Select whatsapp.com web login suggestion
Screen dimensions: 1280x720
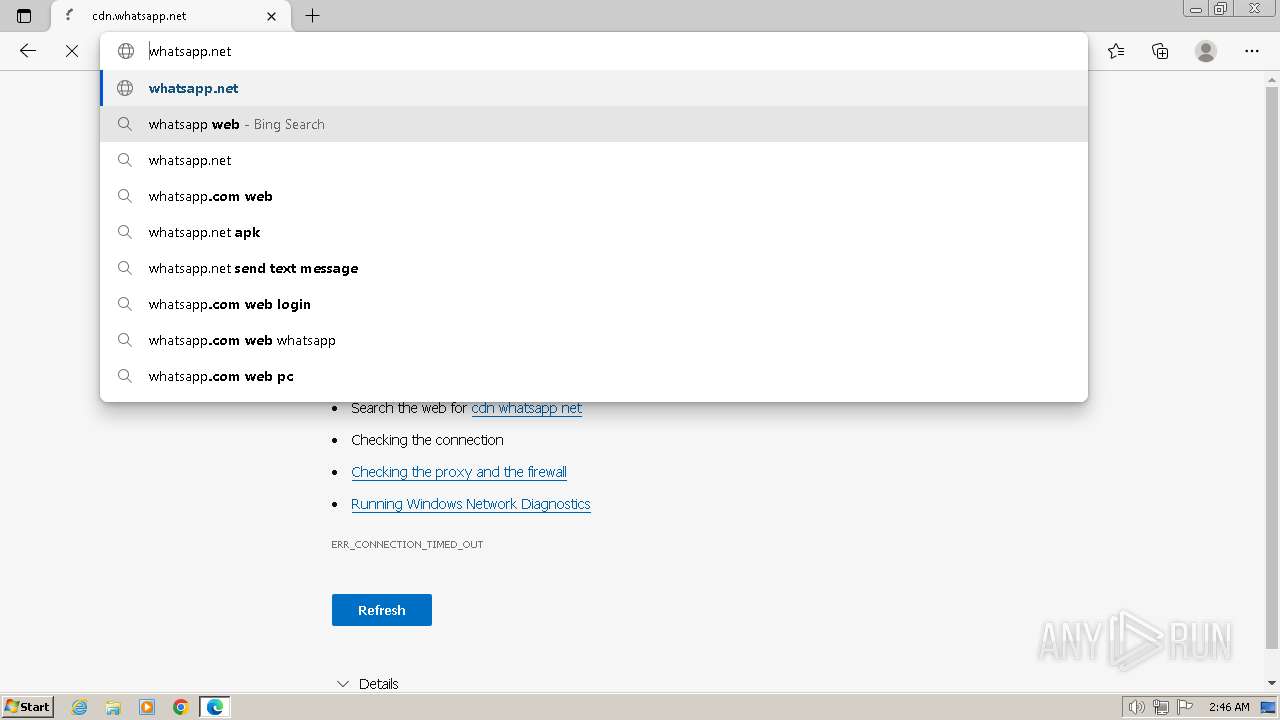594,304
